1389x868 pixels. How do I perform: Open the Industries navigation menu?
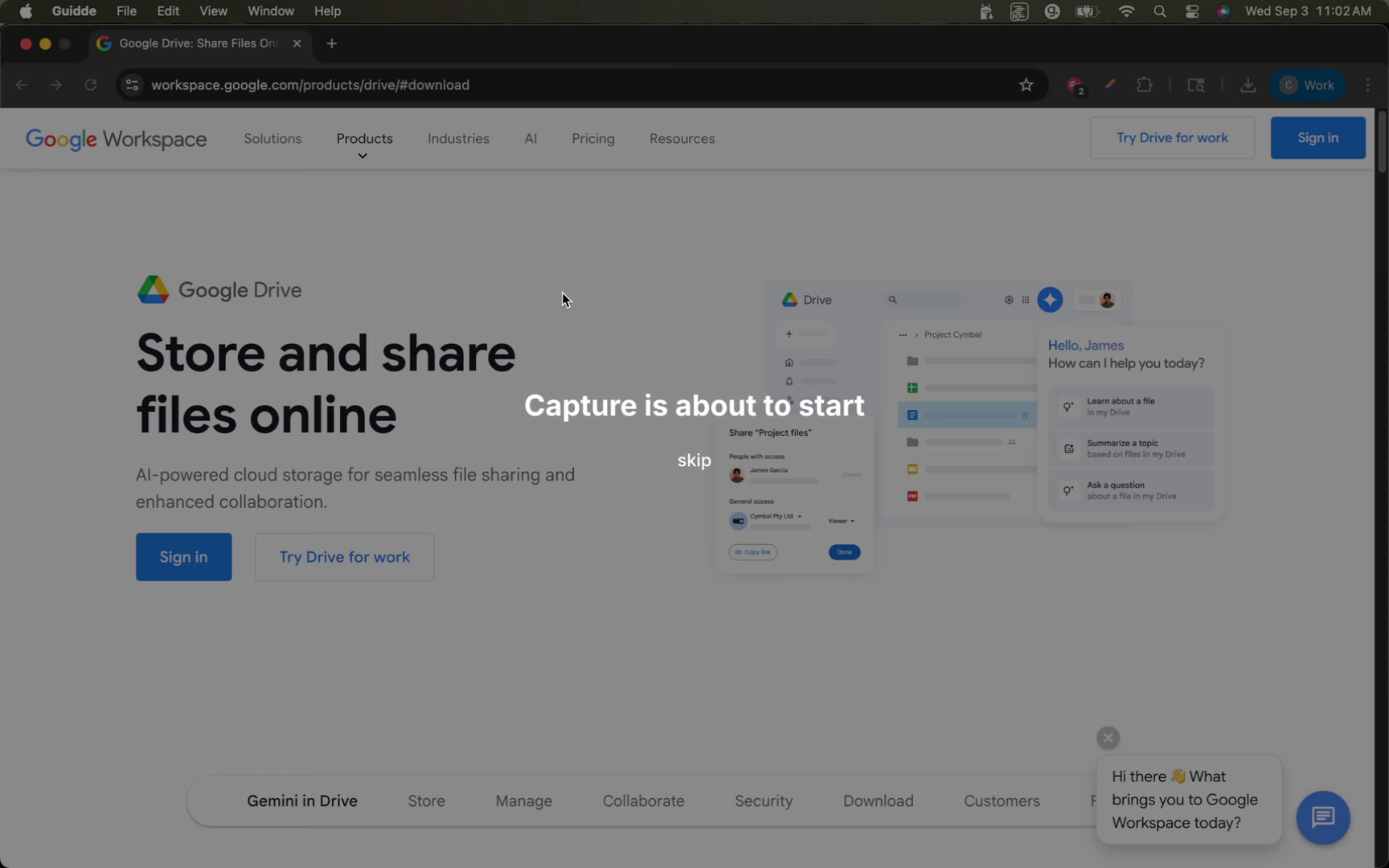(x=458, y=138)
